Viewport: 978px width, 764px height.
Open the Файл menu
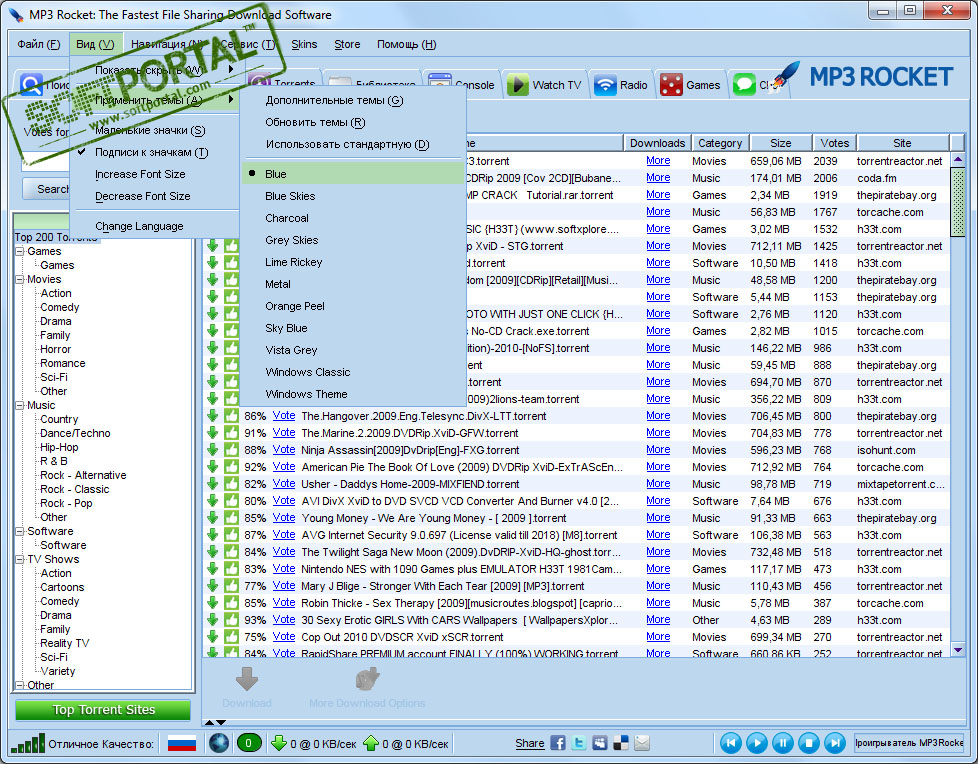[39, 44]
